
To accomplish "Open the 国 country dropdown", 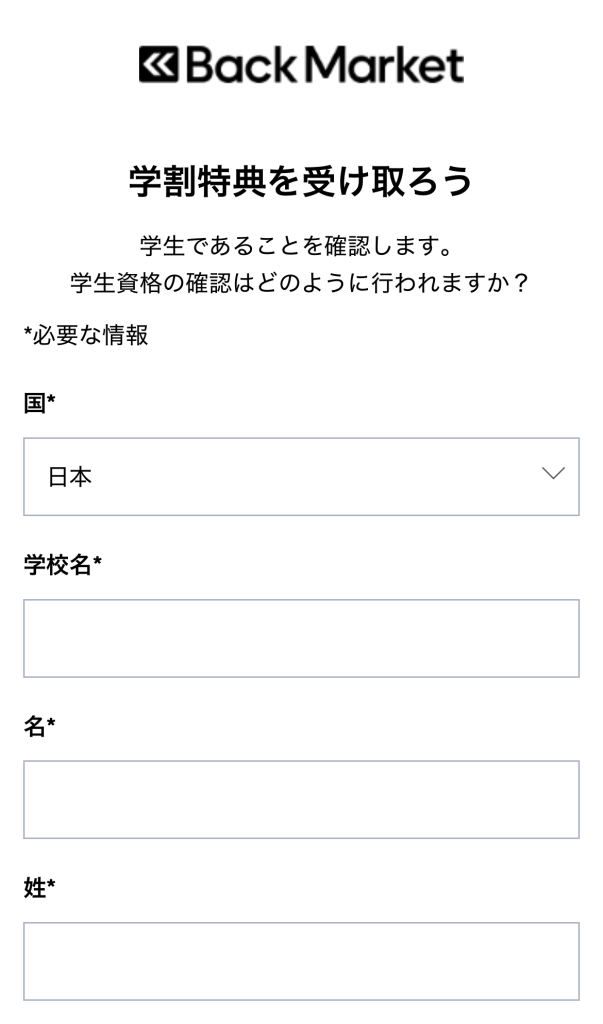I will pos(300,477).
